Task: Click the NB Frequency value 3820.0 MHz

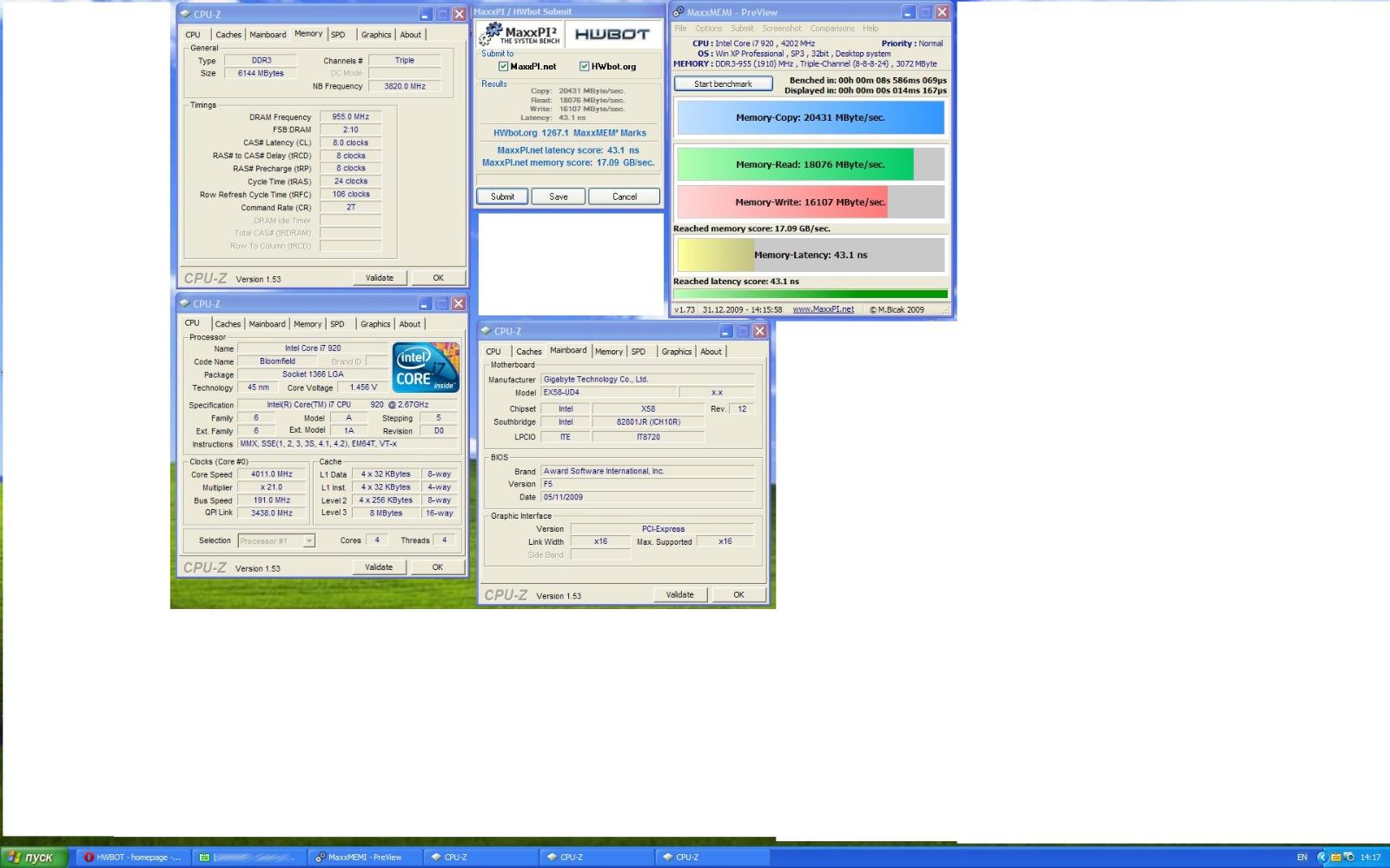Action: pos(405,86)
